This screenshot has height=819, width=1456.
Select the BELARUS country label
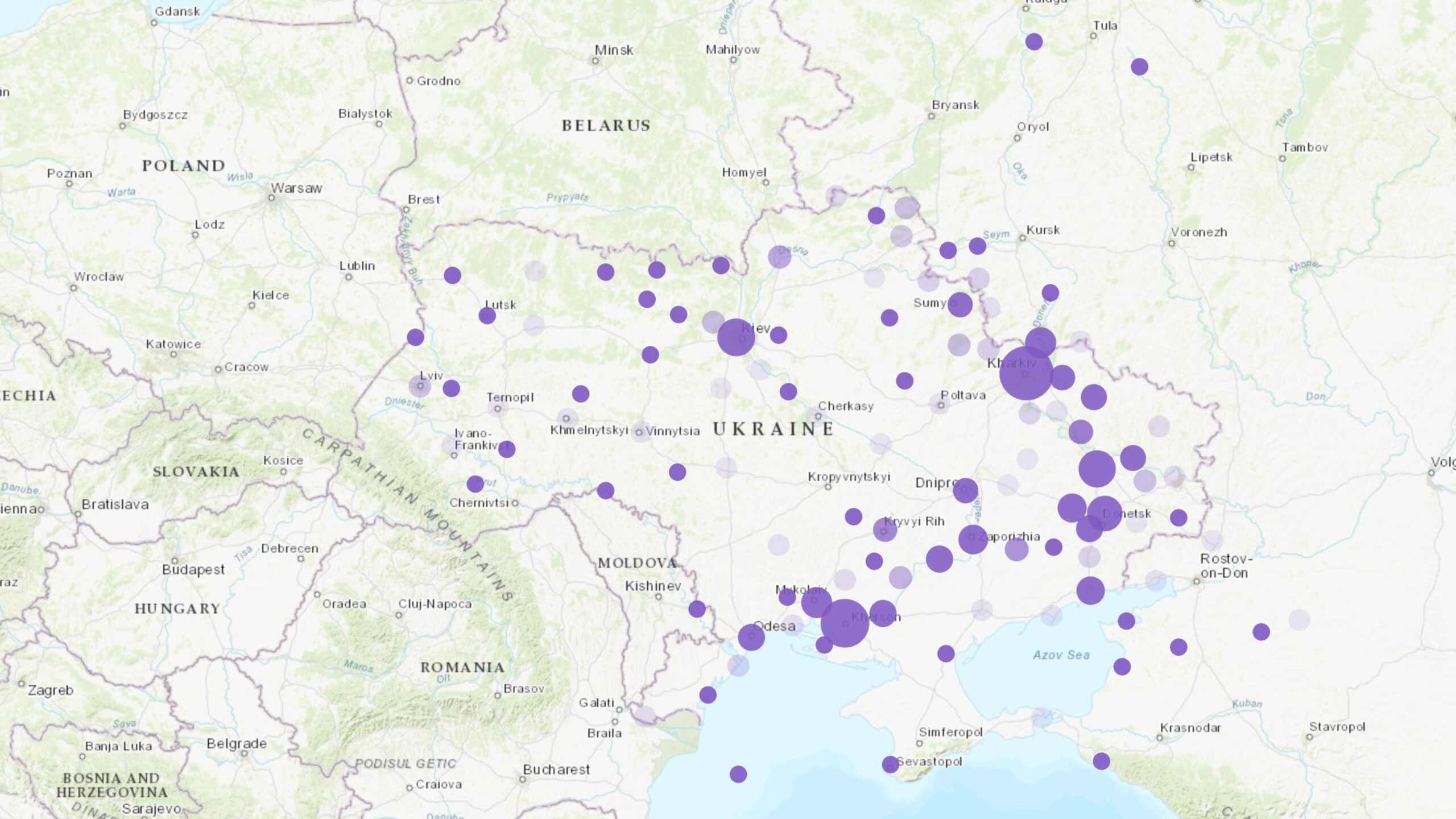(606, 126)
